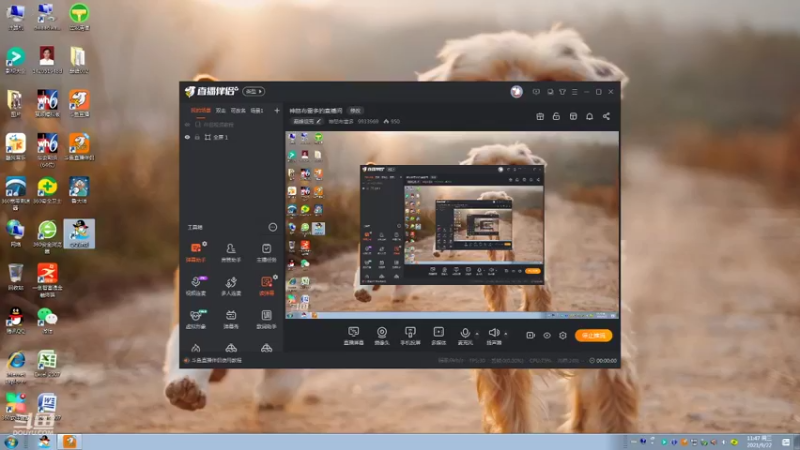Click the share icon above the preview

point(606,116)
